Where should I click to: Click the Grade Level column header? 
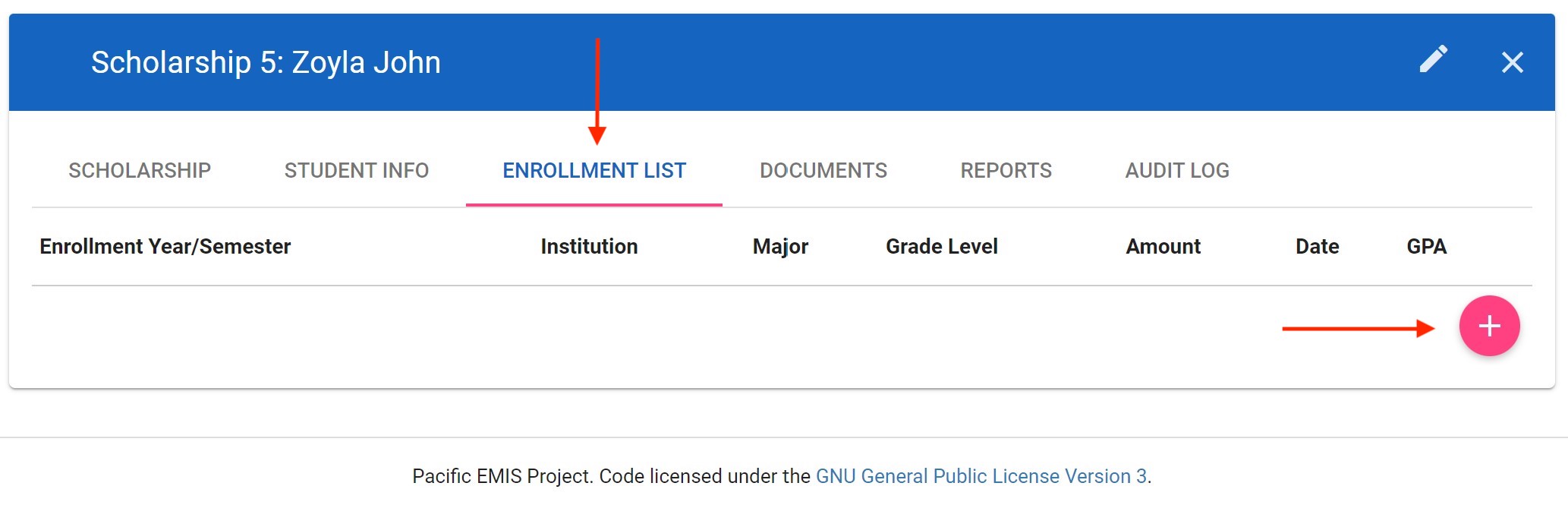[941, 247]
